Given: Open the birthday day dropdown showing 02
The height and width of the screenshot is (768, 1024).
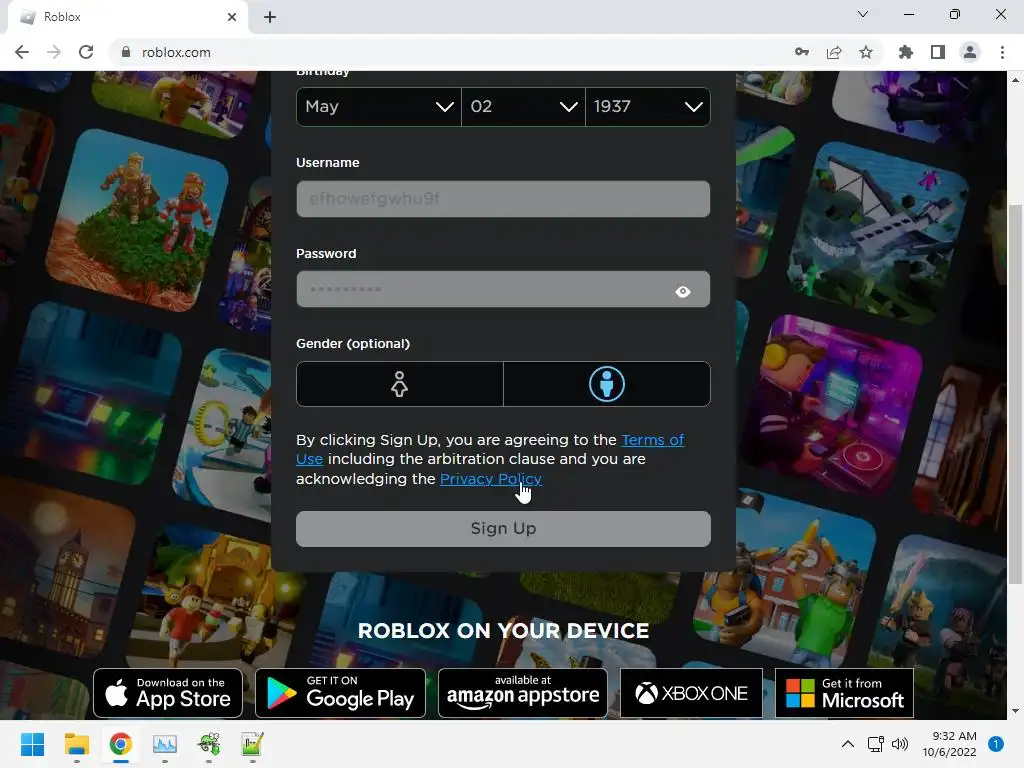Looking at the screenshot, I should click(523, 106).
